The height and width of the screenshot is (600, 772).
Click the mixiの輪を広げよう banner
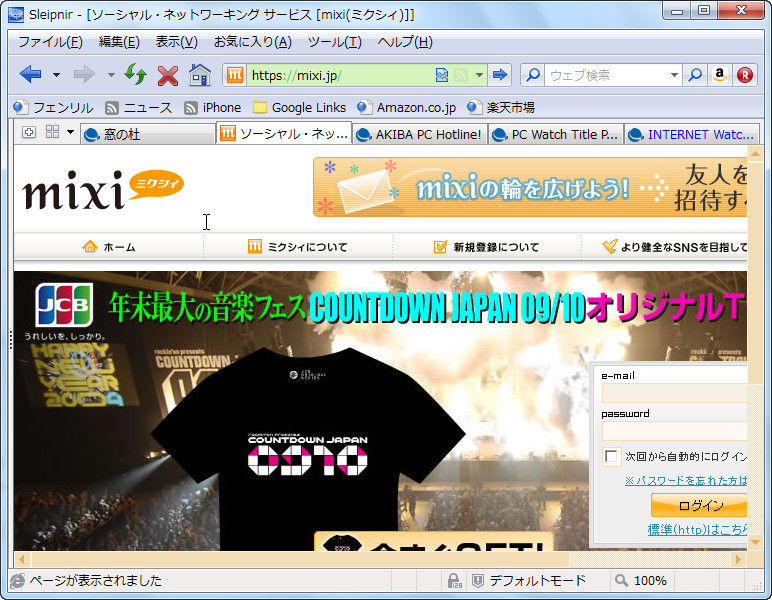(x=530, y=187)
